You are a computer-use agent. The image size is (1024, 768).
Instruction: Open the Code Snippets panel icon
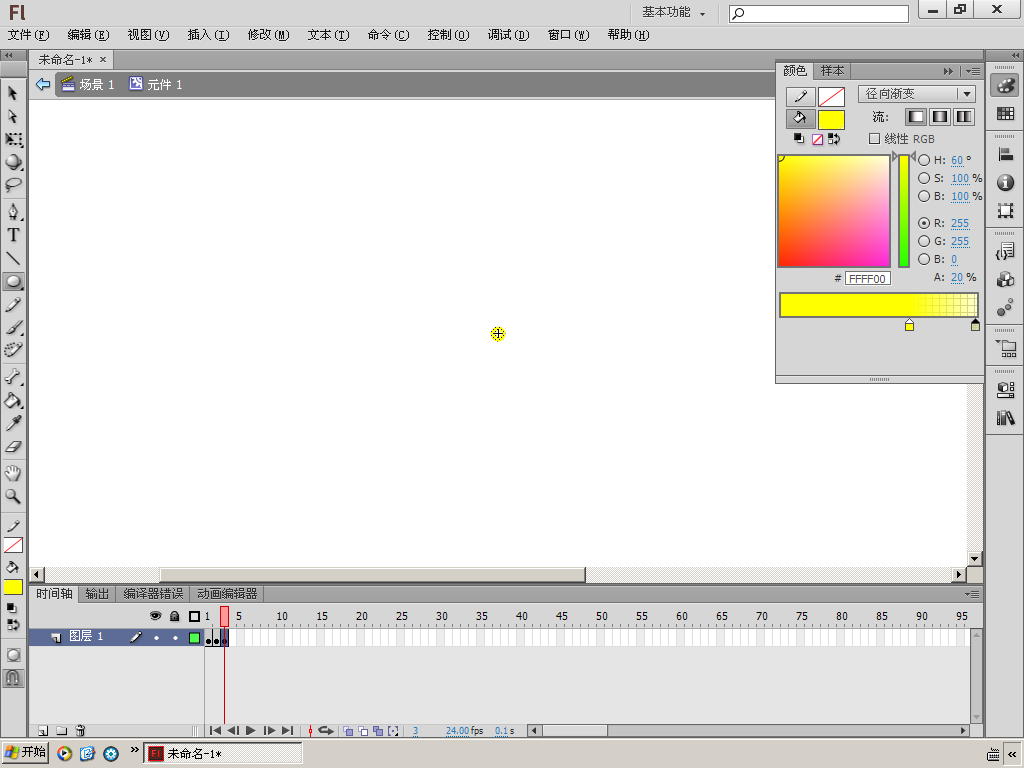[1005, 251]
